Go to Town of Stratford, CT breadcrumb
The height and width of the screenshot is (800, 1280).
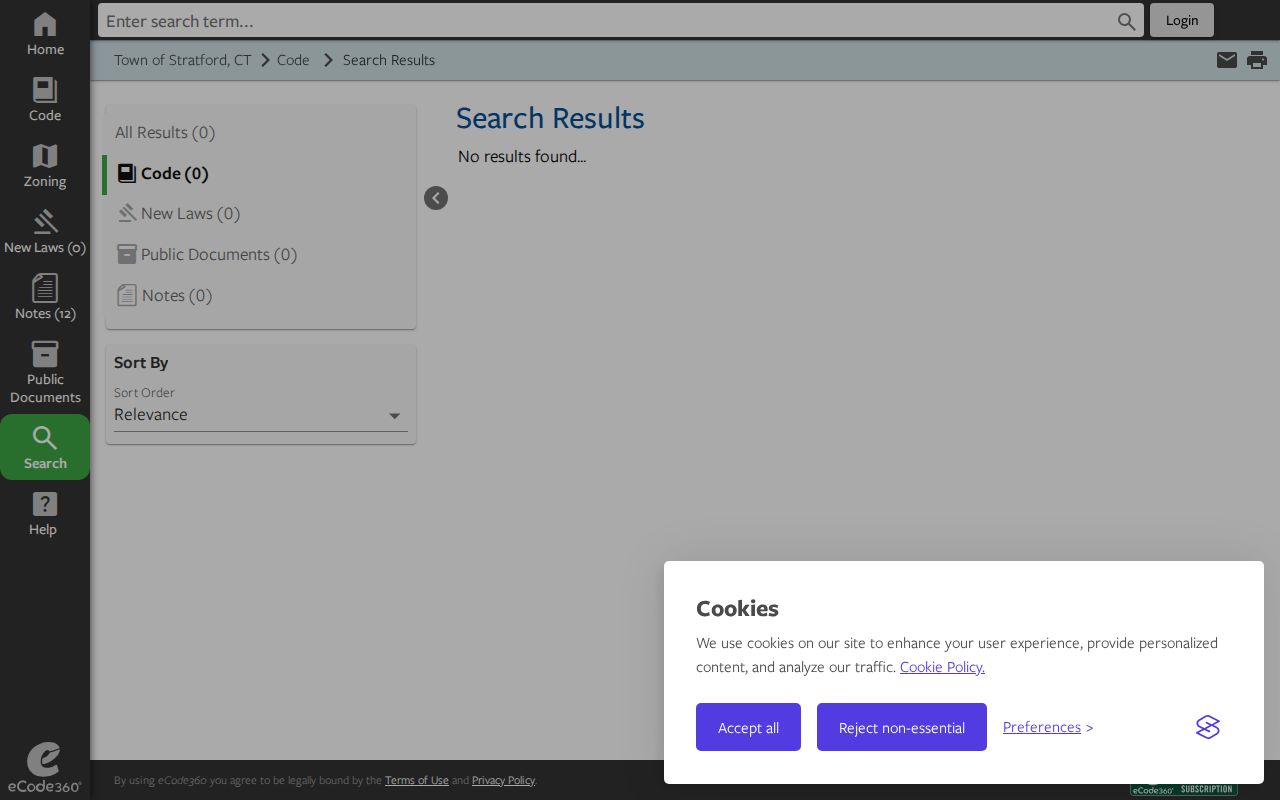pos(183,60)
